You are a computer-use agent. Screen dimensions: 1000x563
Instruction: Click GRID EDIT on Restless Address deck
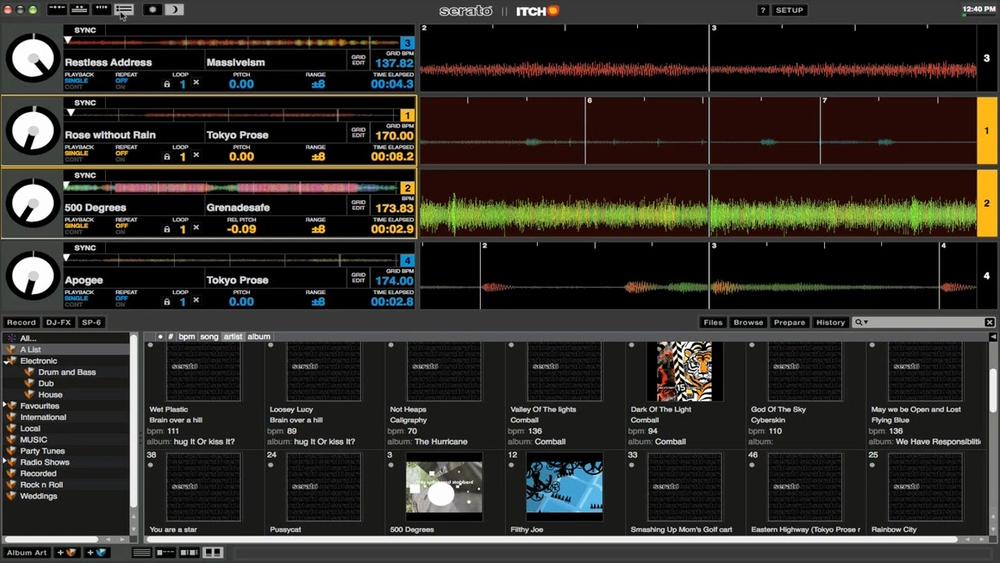coord(358,60)
